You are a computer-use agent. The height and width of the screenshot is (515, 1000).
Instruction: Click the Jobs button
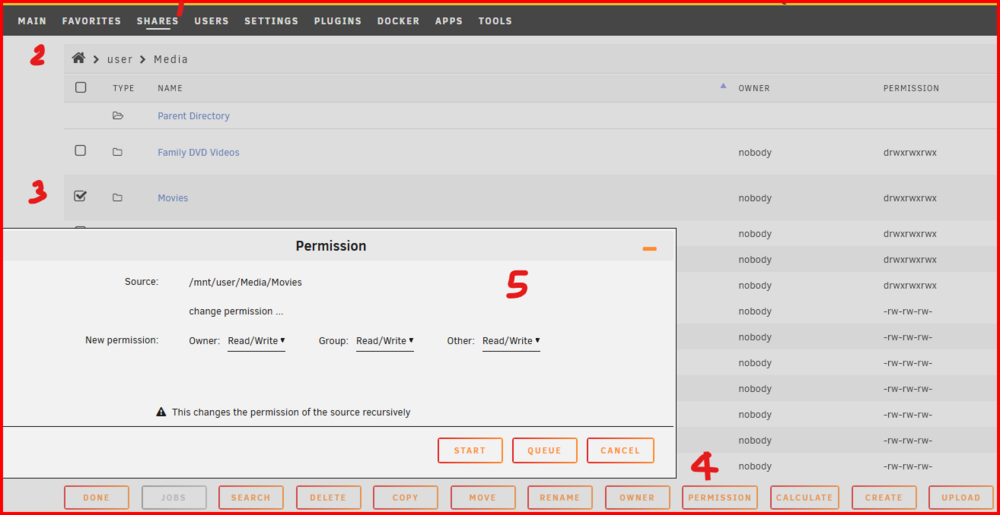(174, 497)
